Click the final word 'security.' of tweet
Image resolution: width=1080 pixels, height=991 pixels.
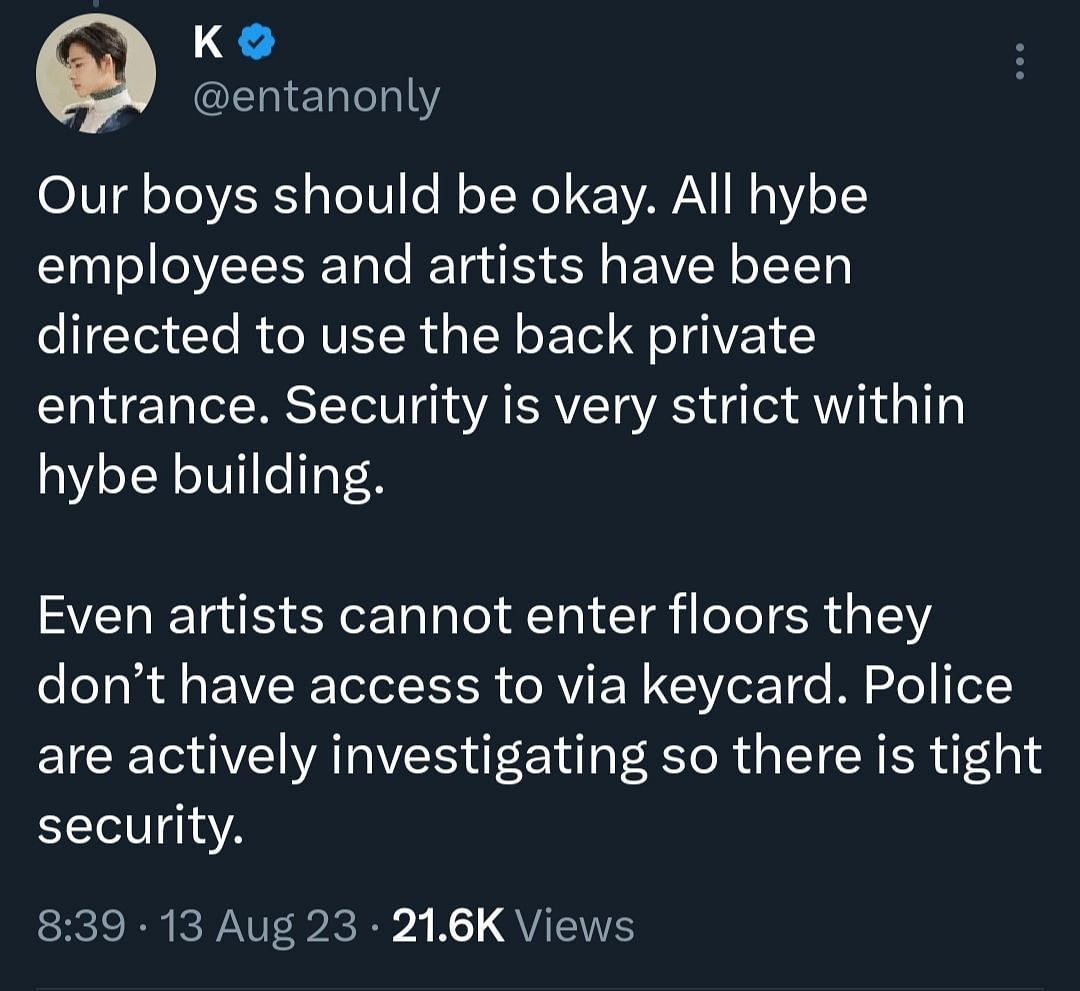tap(141, 825)
